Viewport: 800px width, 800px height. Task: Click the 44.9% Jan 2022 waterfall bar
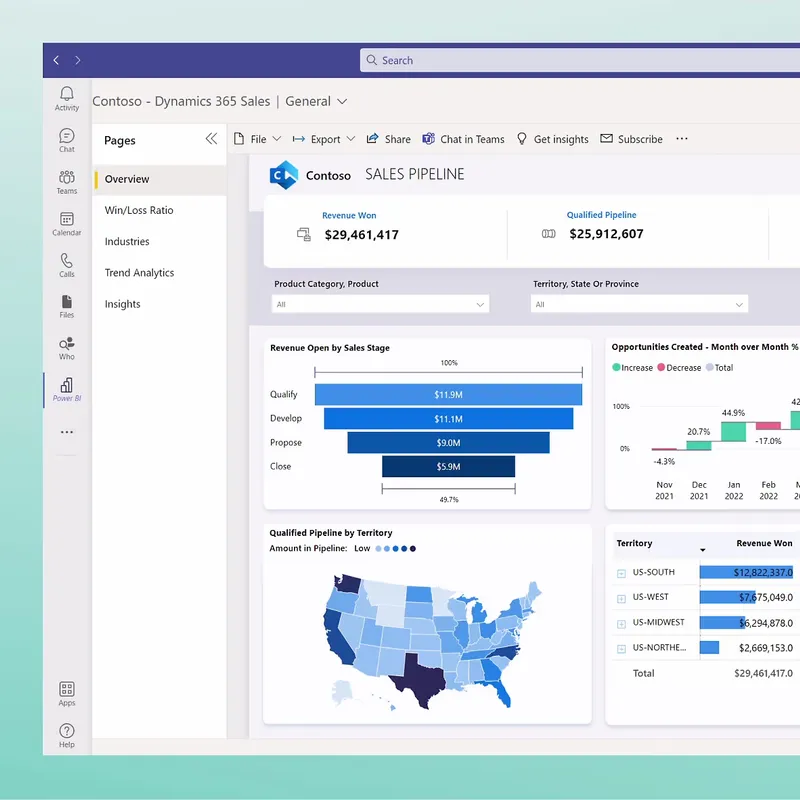733,432
